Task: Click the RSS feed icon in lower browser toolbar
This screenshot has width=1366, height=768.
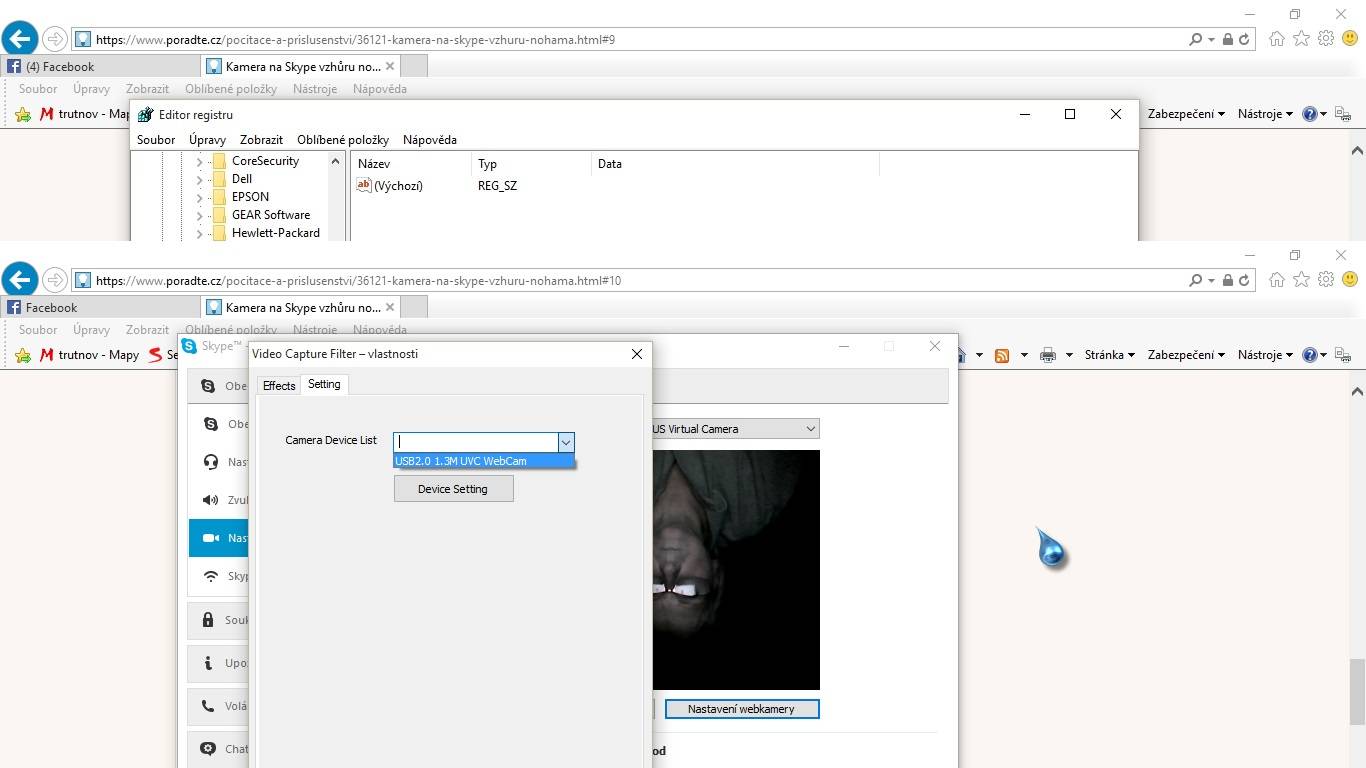Action: click(1001, 355)
